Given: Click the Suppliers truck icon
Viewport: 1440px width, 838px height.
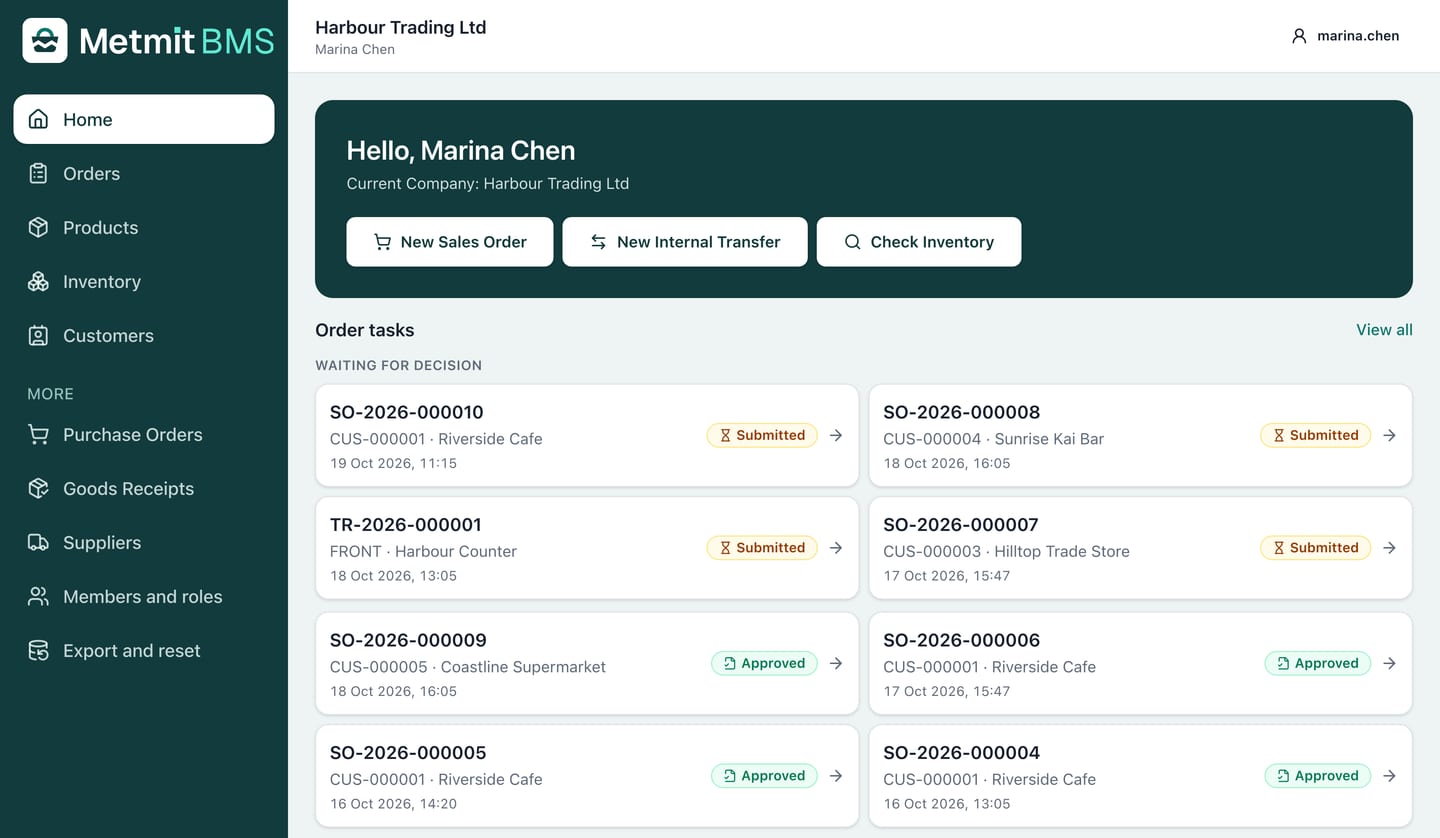Looking at the screenshot, I should tap(38, 542).
